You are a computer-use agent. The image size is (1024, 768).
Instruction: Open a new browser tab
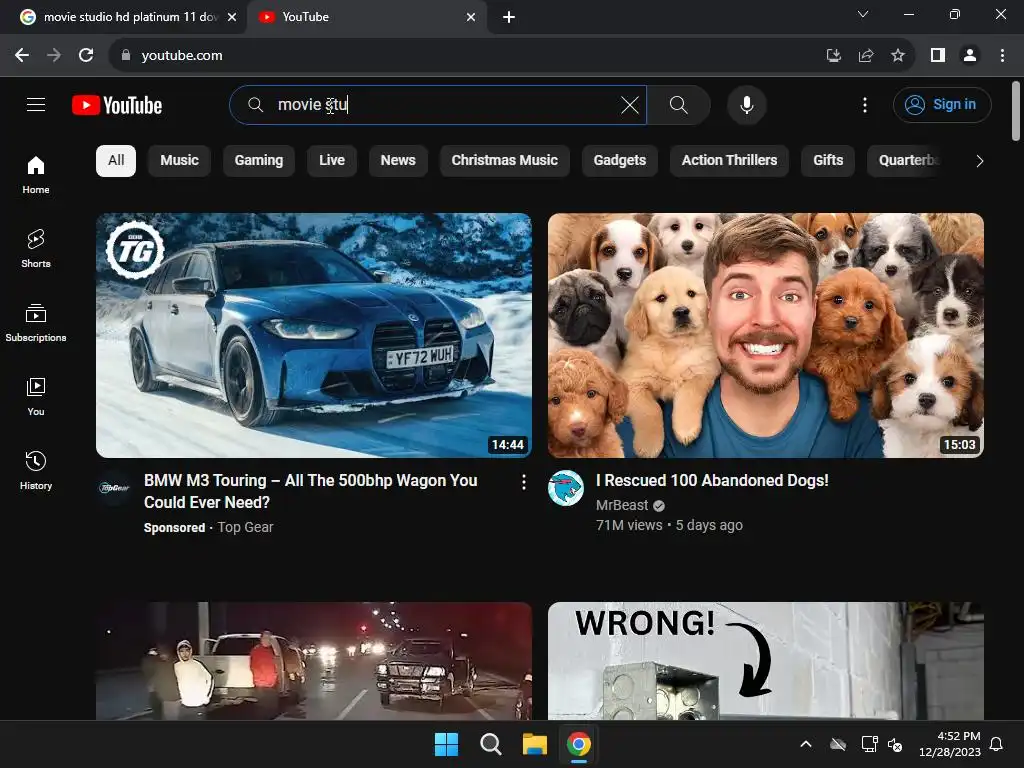[x=509, y=17]
